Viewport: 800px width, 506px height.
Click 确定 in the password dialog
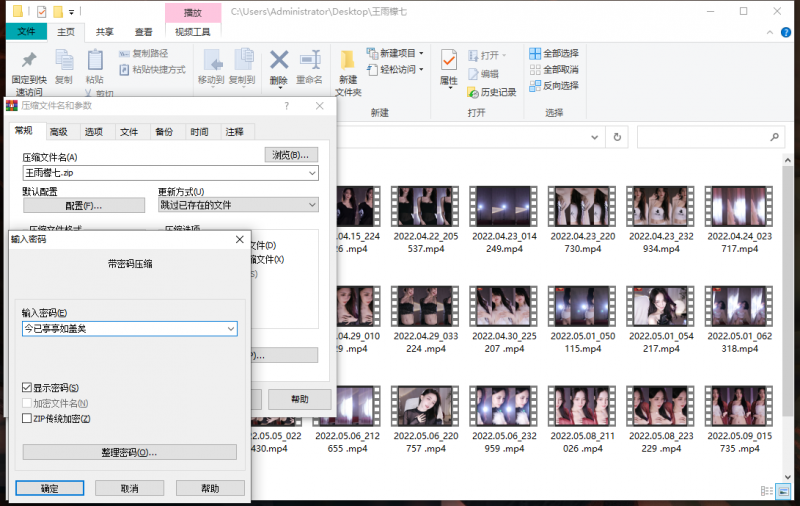coord(49,488)
